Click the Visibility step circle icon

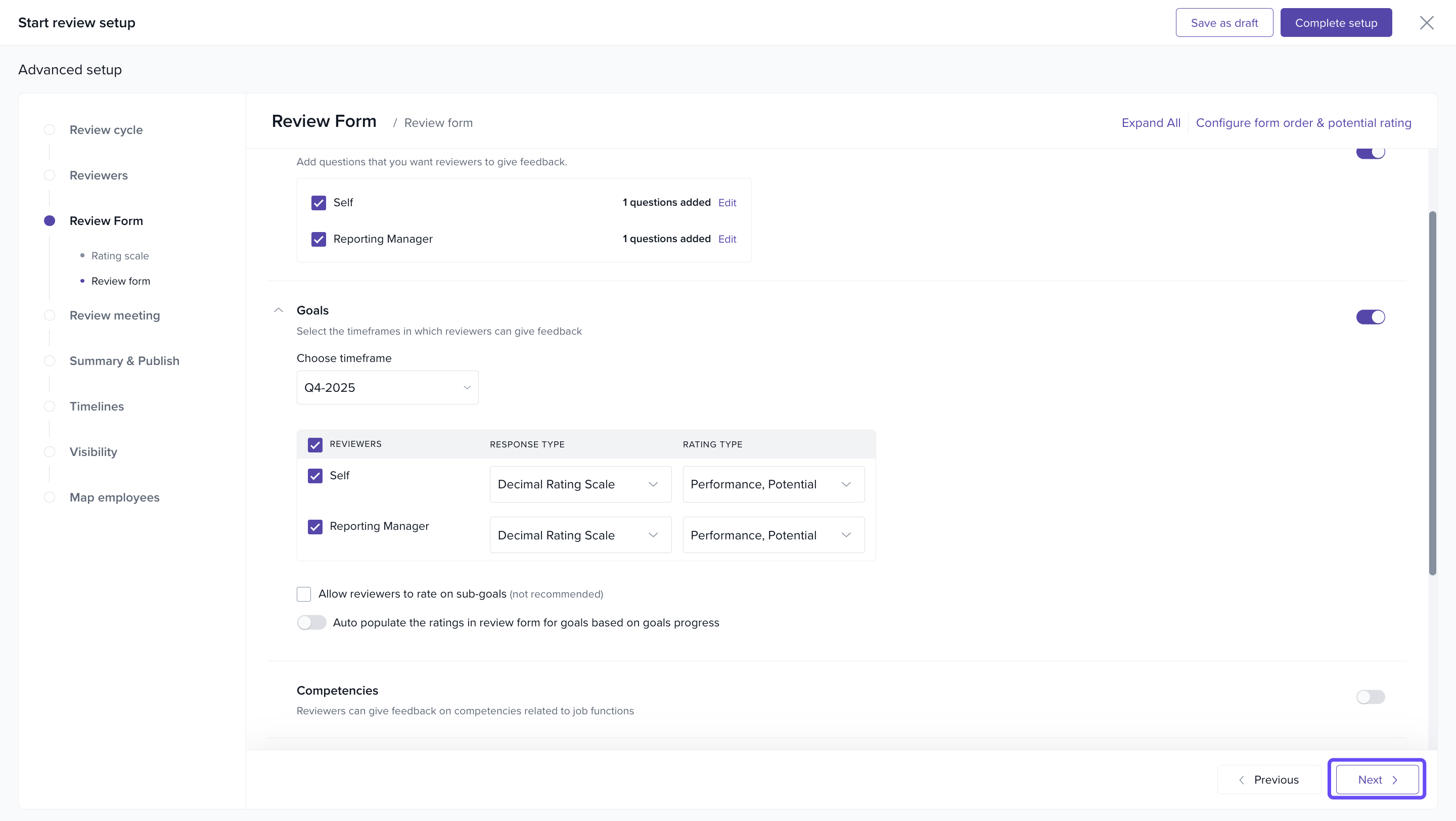click(x=50, y=452)
